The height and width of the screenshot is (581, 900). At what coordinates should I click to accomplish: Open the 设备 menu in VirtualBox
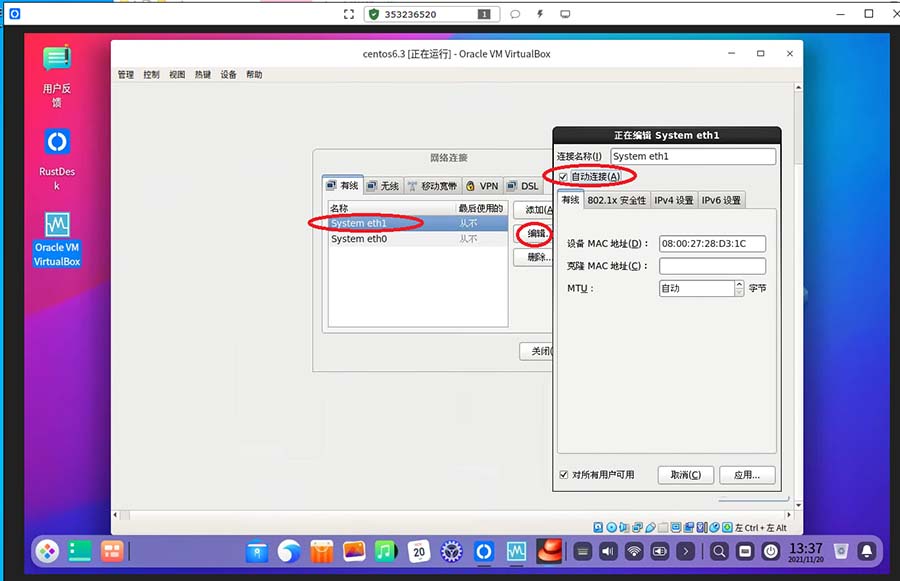(x=228, y=75)
